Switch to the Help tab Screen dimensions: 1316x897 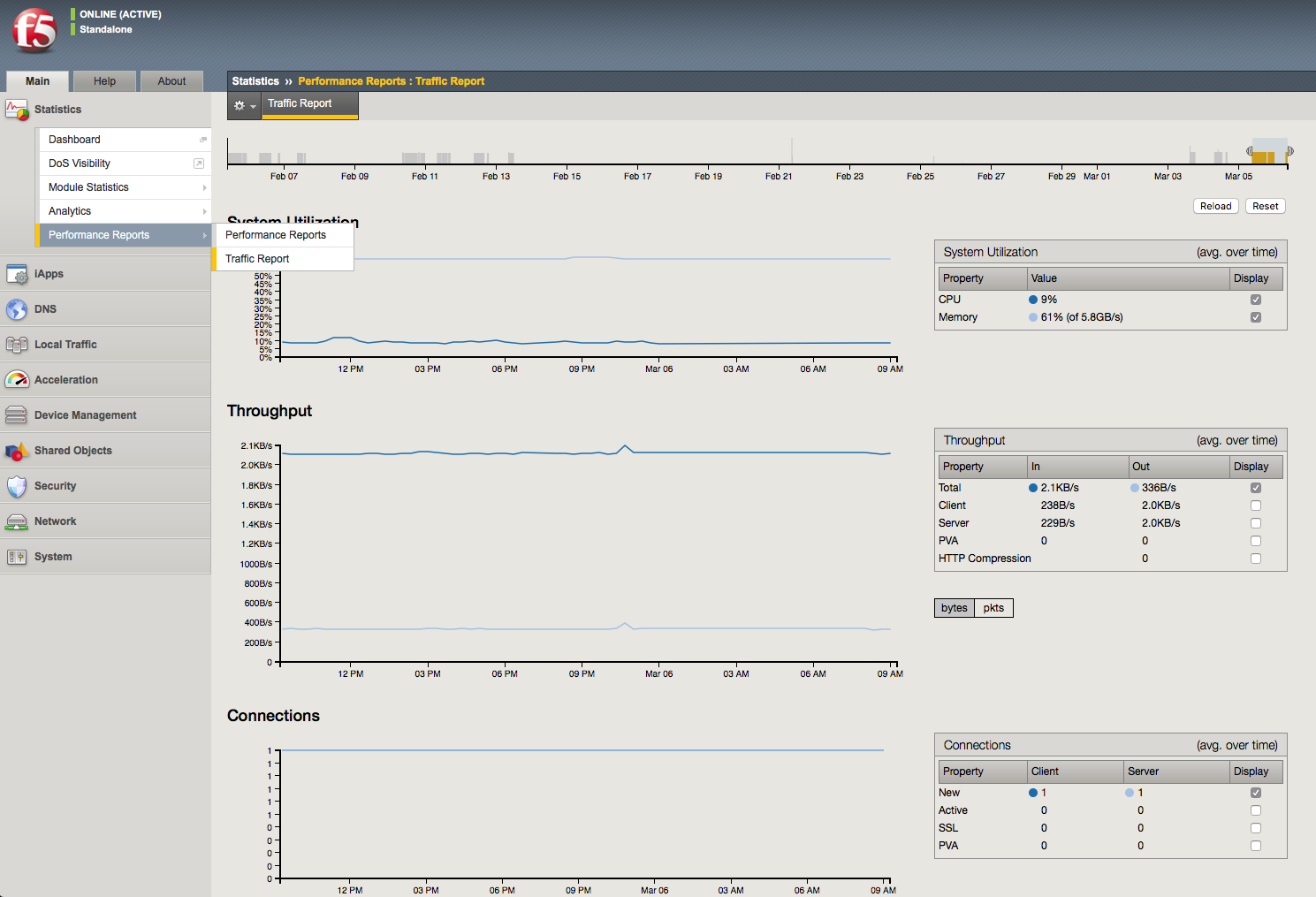[x=104, y=81]
